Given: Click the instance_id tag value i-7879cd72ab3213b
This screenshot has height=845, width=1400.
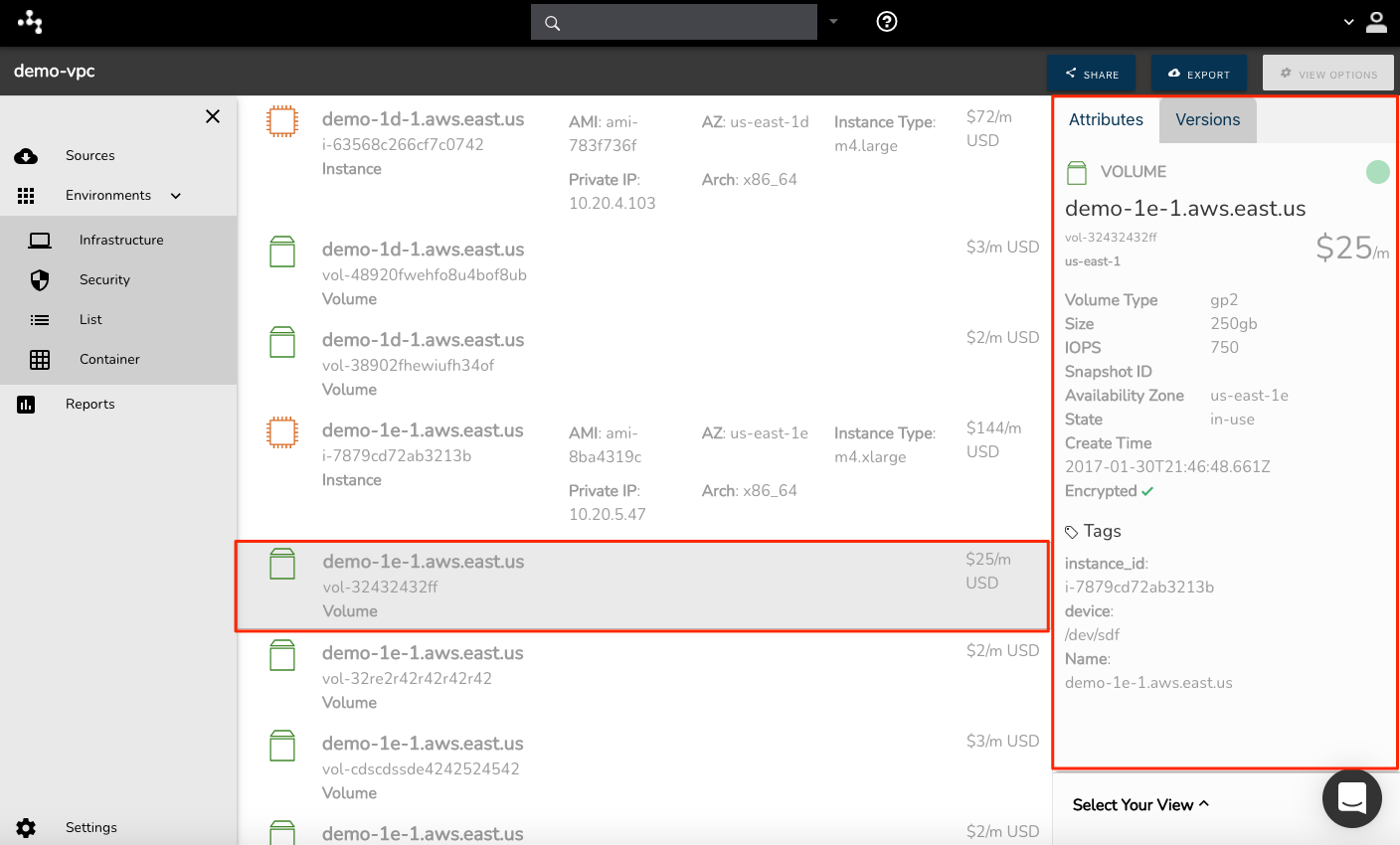Looking at the screenshot, I should pos(1139,588).
